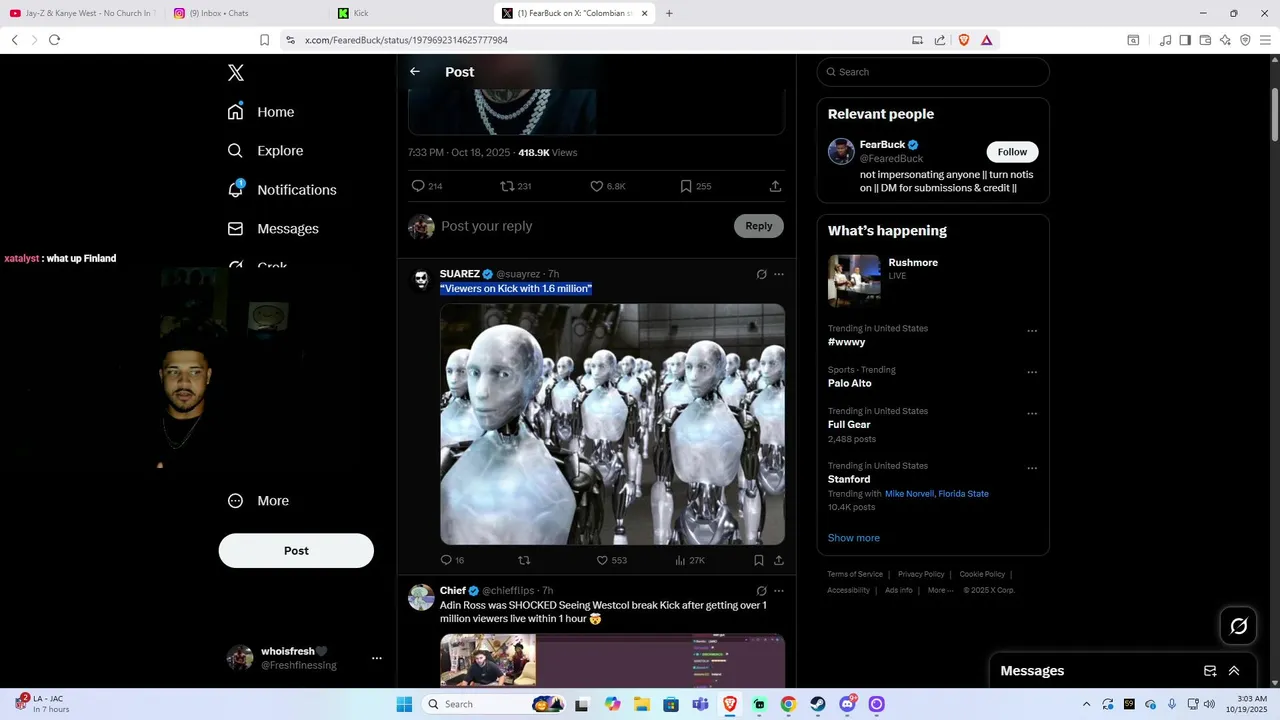This screenshot has height=720, width=1280.
Task: Click the gray Reply button
Action: pos(759,226)
